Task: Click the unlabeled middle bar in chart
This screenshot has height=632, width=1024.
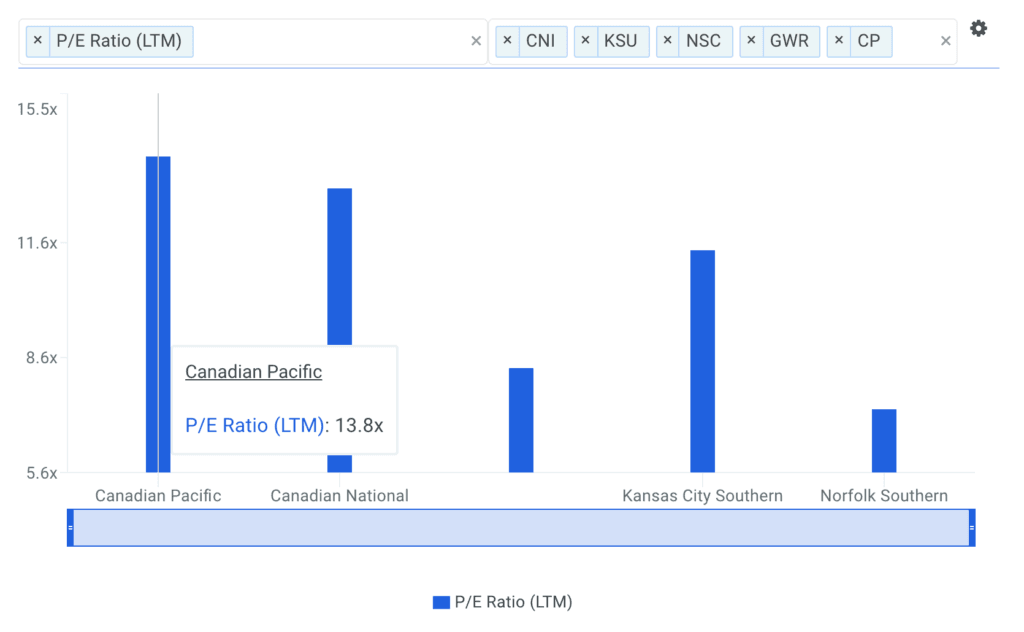Action: click(520, 420)
